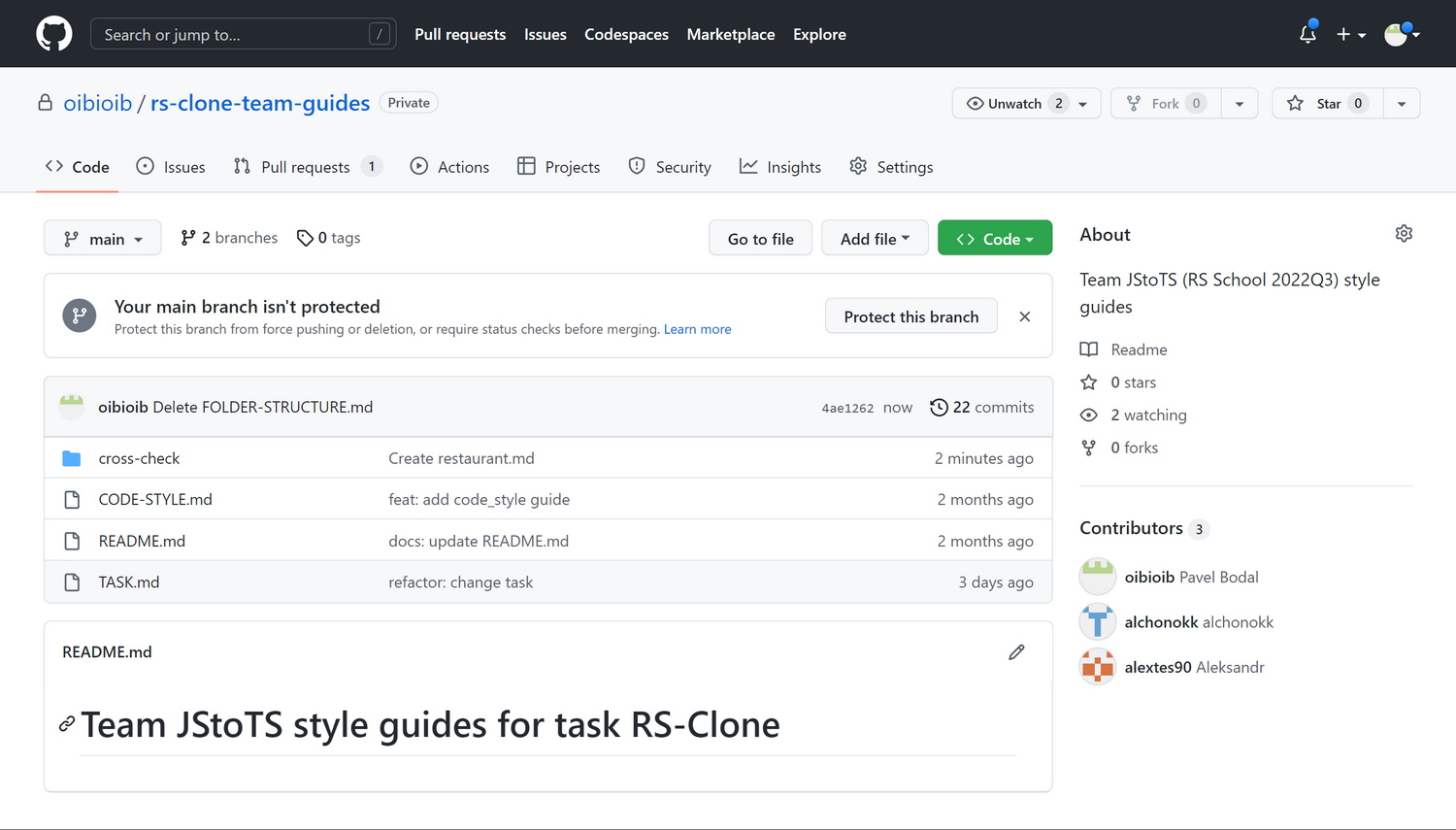Viewport: 1456px width, 830px height.
Task: Open oibioib contributor avatar
Action: (1098, 577)
